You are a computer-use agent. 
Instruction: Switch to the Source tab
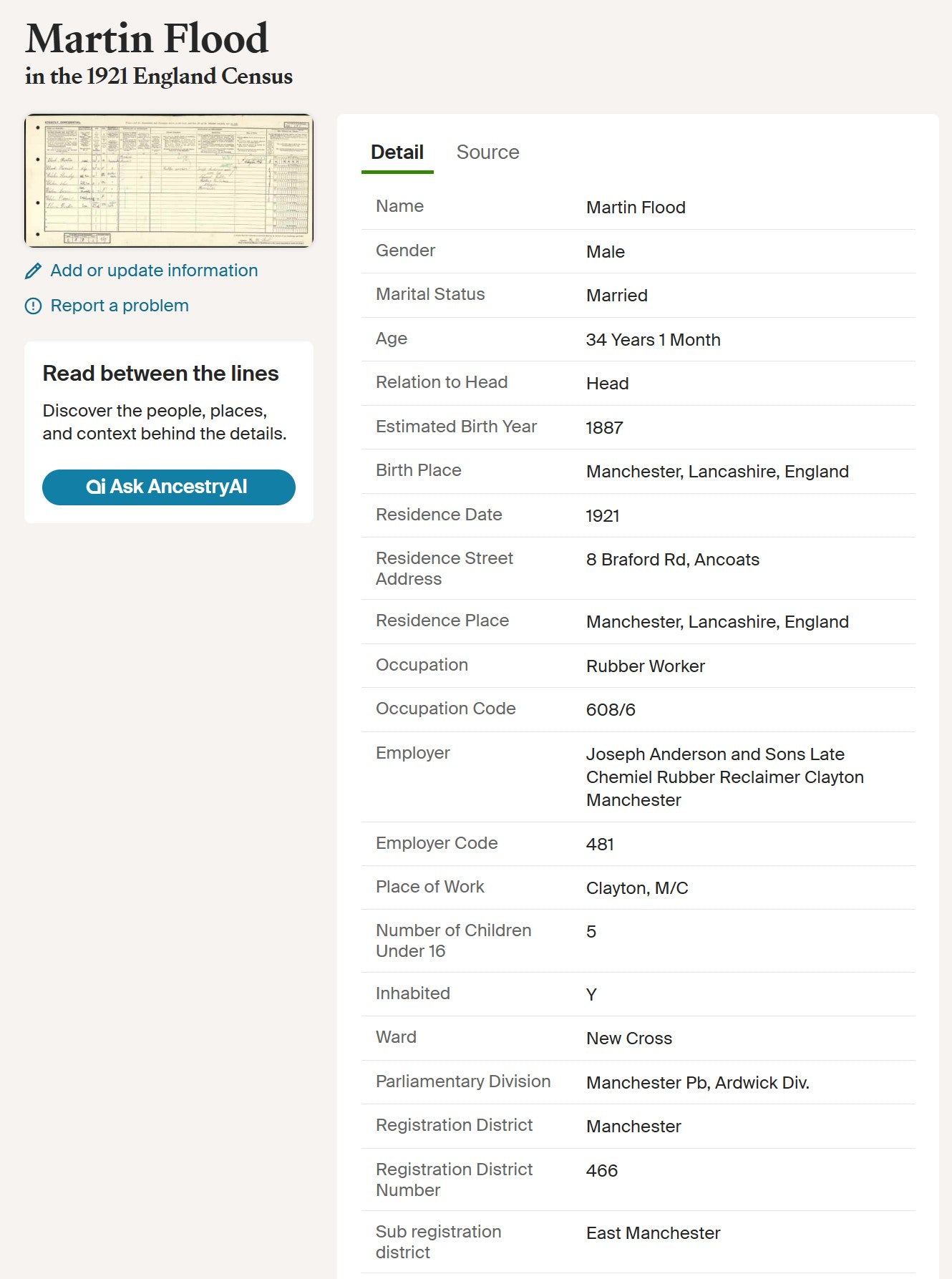point(487,152)
